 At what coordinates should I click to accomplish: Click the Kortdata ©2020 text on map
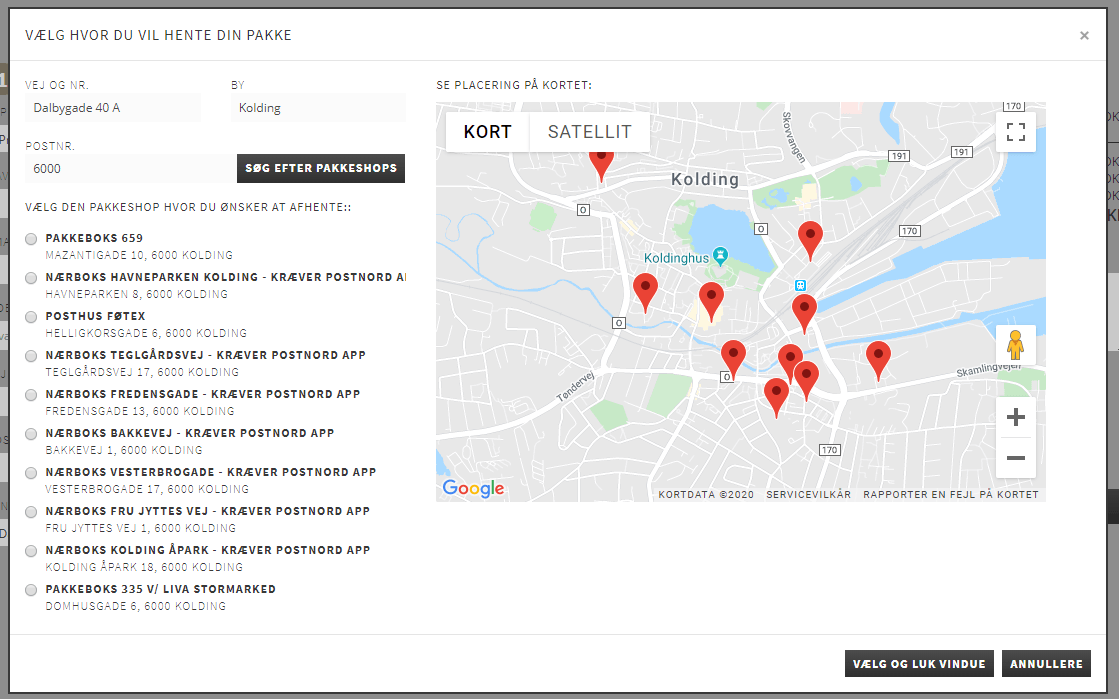[706, 494]
